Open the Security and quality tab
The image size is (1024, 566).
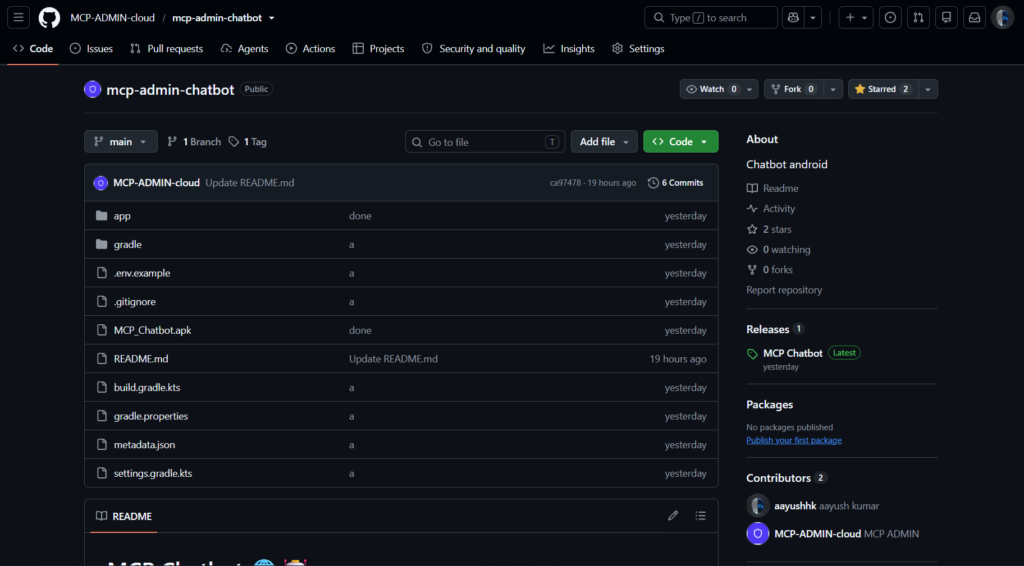pyautogui.click(x=473, y=48)
